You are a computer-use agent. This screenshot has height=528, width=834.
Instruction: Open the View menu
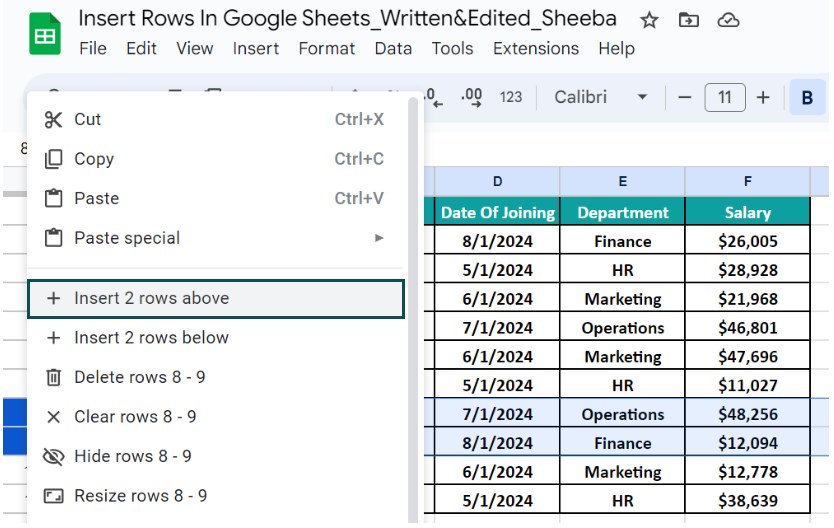pos(195,48)
